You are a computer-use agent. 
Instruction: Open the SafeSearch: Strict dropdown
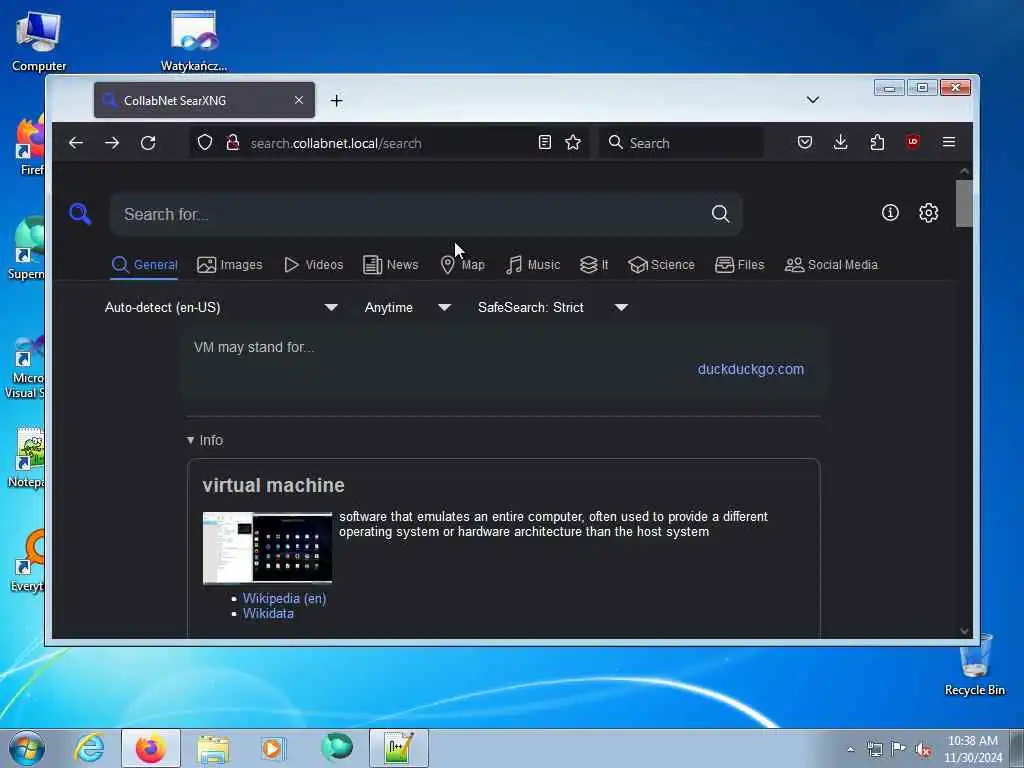pos(552,307)
